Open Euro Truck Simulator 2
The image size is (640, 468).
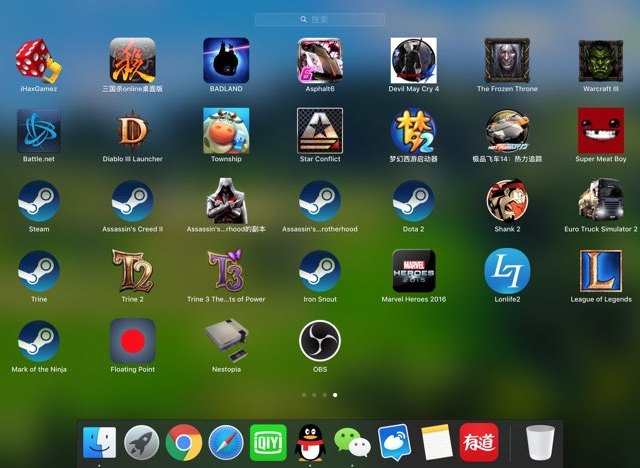(x=600, y=200)
